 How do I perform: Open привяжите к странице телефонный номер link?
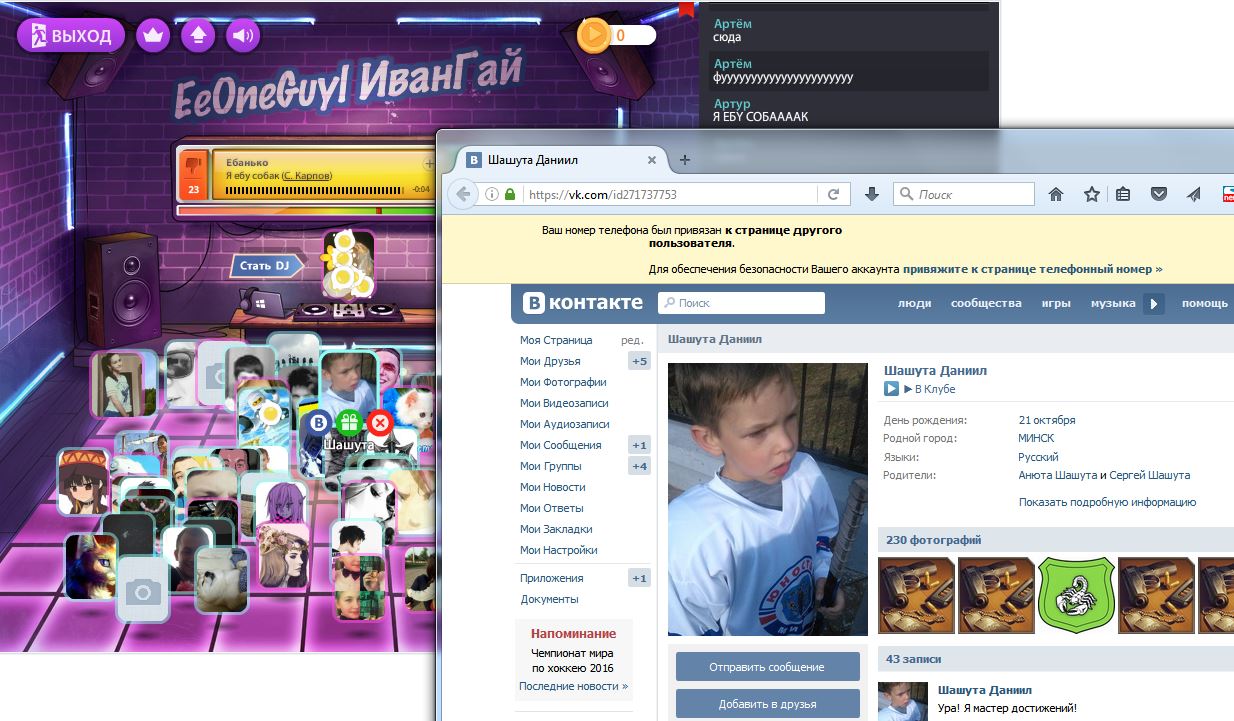(x=1033, y=269)
